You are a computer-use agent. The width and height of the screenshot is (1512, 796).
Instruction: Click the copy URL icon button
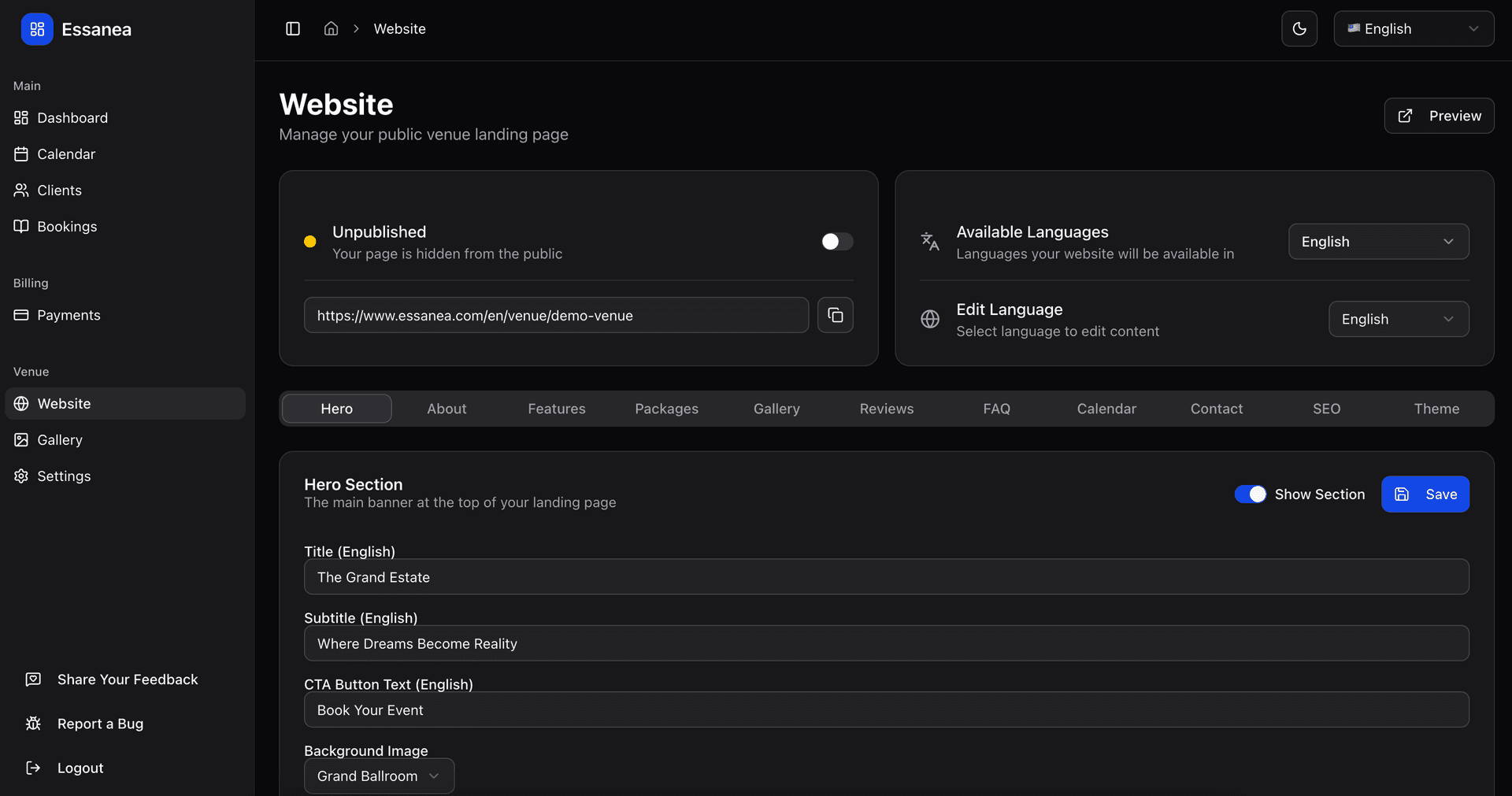[x=835, y=315]
